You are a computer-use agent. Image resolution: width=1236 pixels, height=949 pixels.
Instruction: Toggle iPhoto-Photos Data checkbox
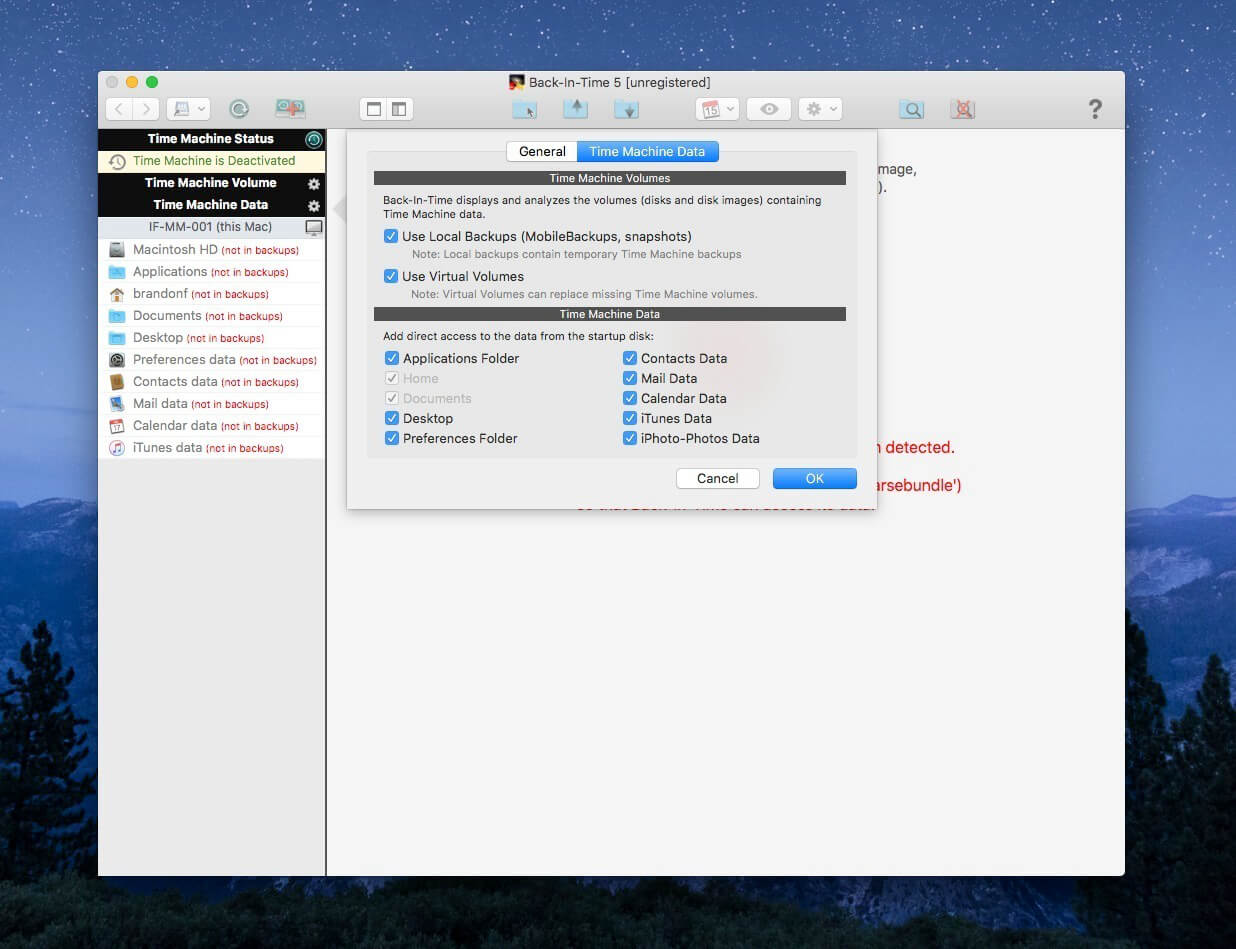tap(630, 438)
